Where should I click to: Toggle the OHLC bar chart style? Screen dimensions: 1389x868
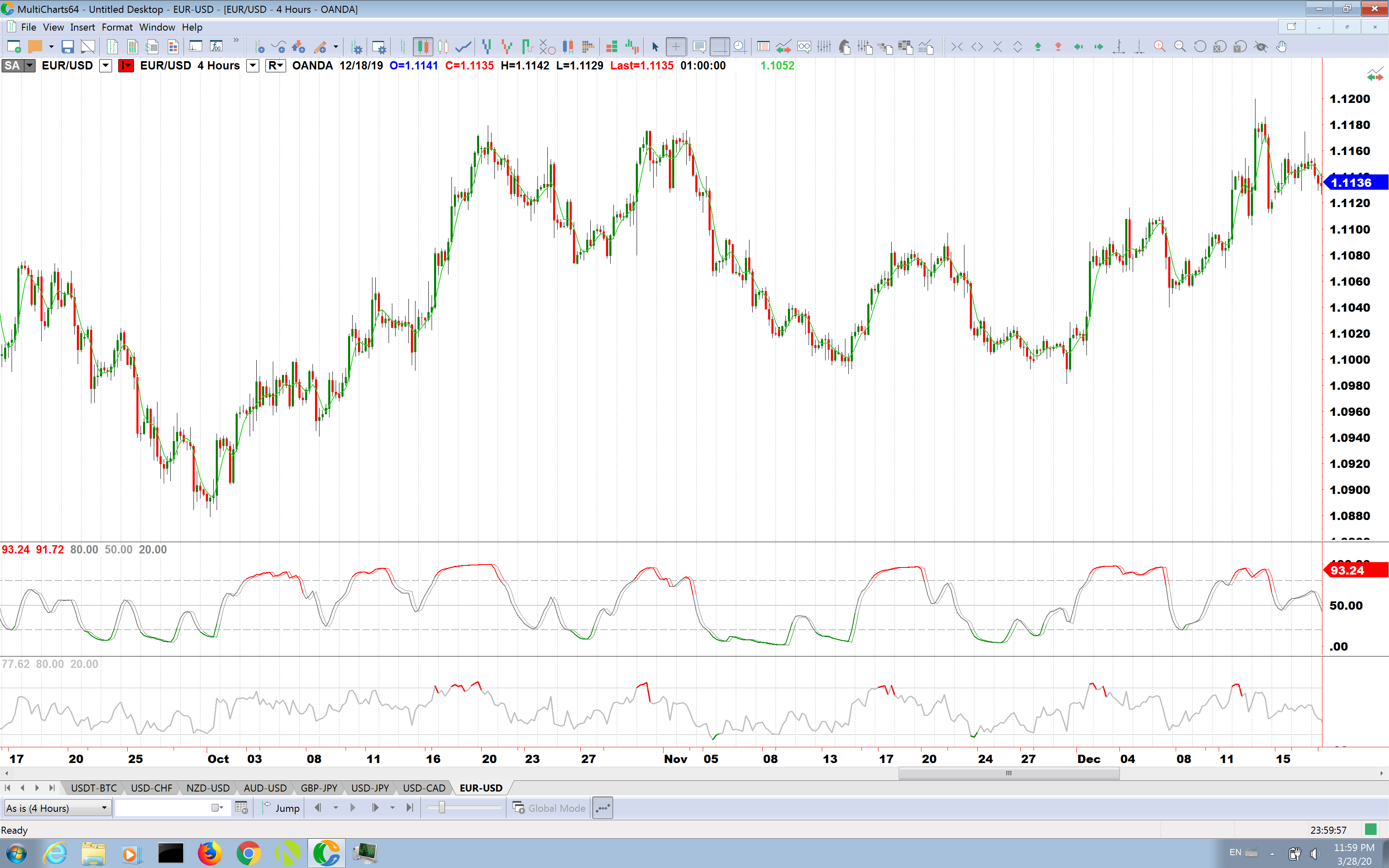(402, 47)
